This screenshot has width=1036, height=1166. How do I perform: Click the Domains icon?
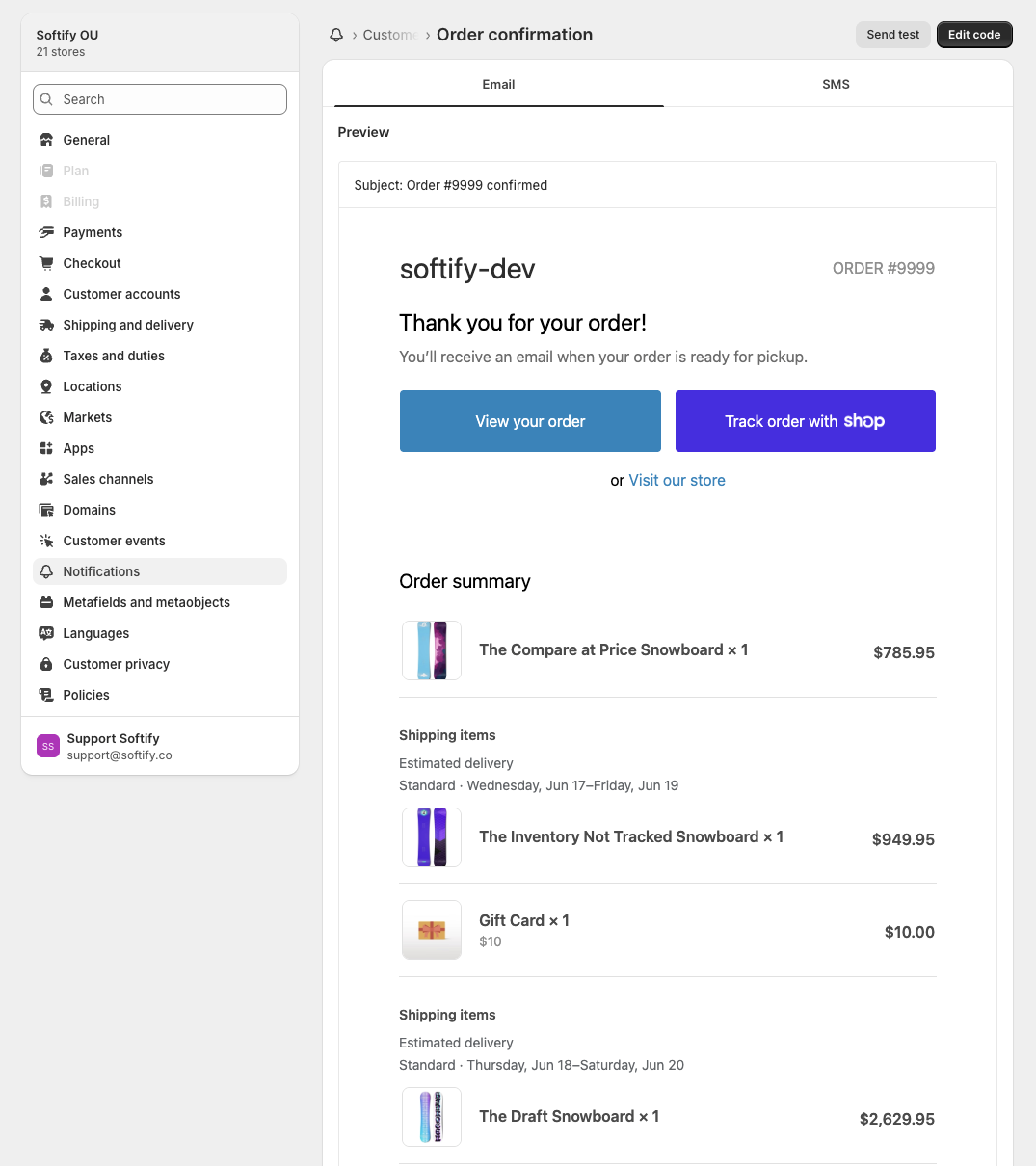tap(46, 510)
